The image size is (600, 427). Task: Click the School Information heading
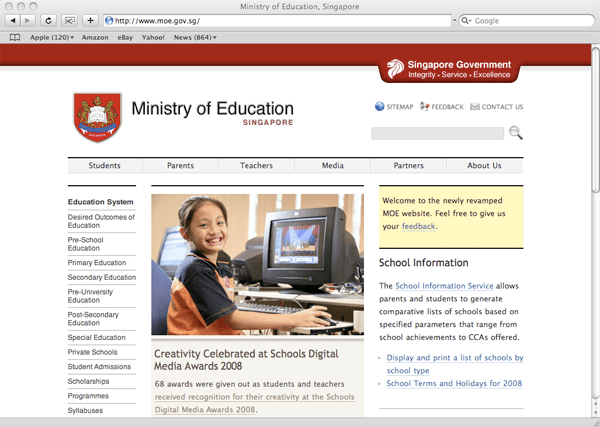pos(424,263)
